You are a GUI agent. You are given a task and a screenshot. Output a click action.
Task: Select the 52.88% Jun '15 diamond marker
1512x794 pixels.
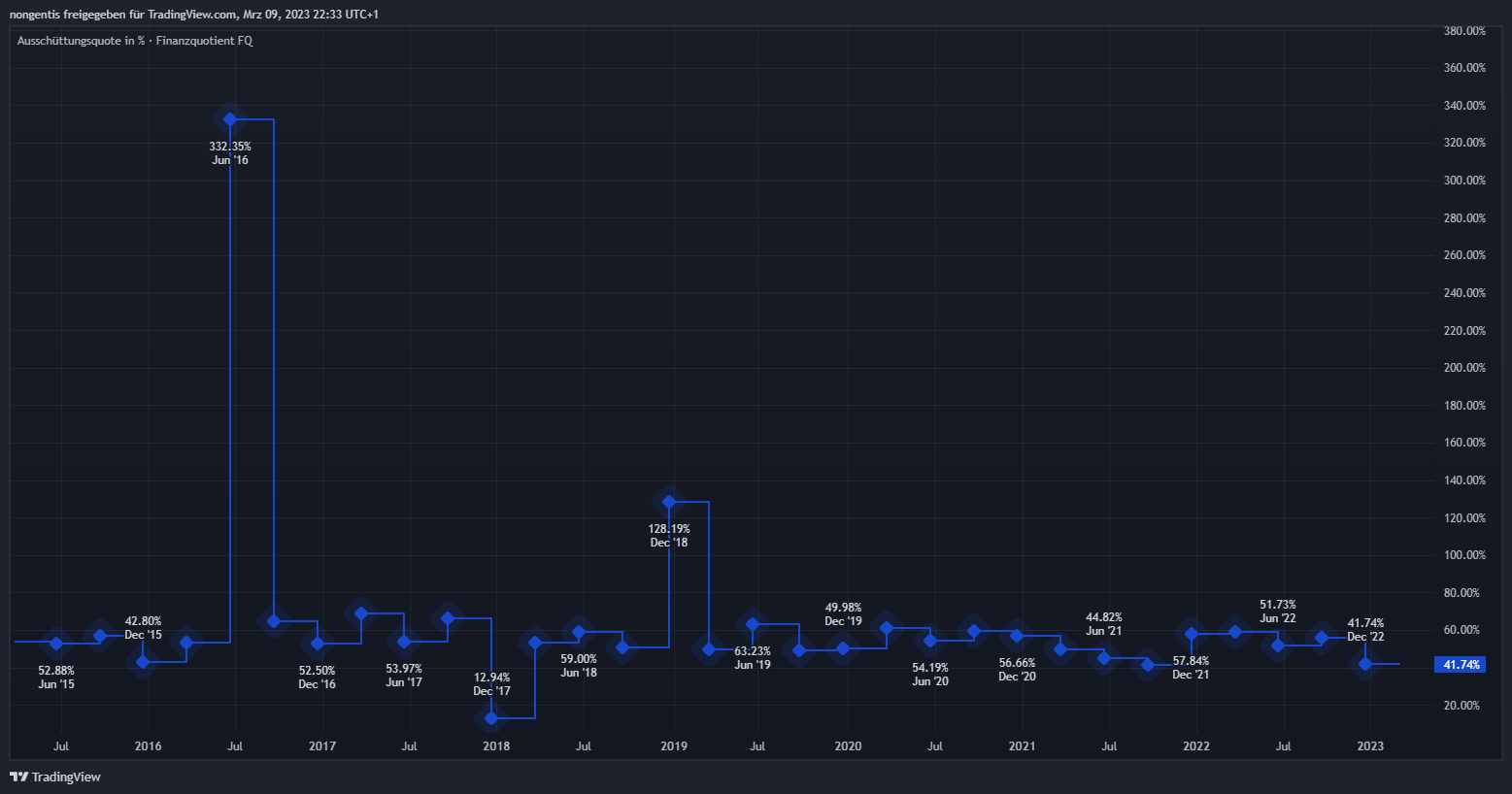tap(56, 643)
